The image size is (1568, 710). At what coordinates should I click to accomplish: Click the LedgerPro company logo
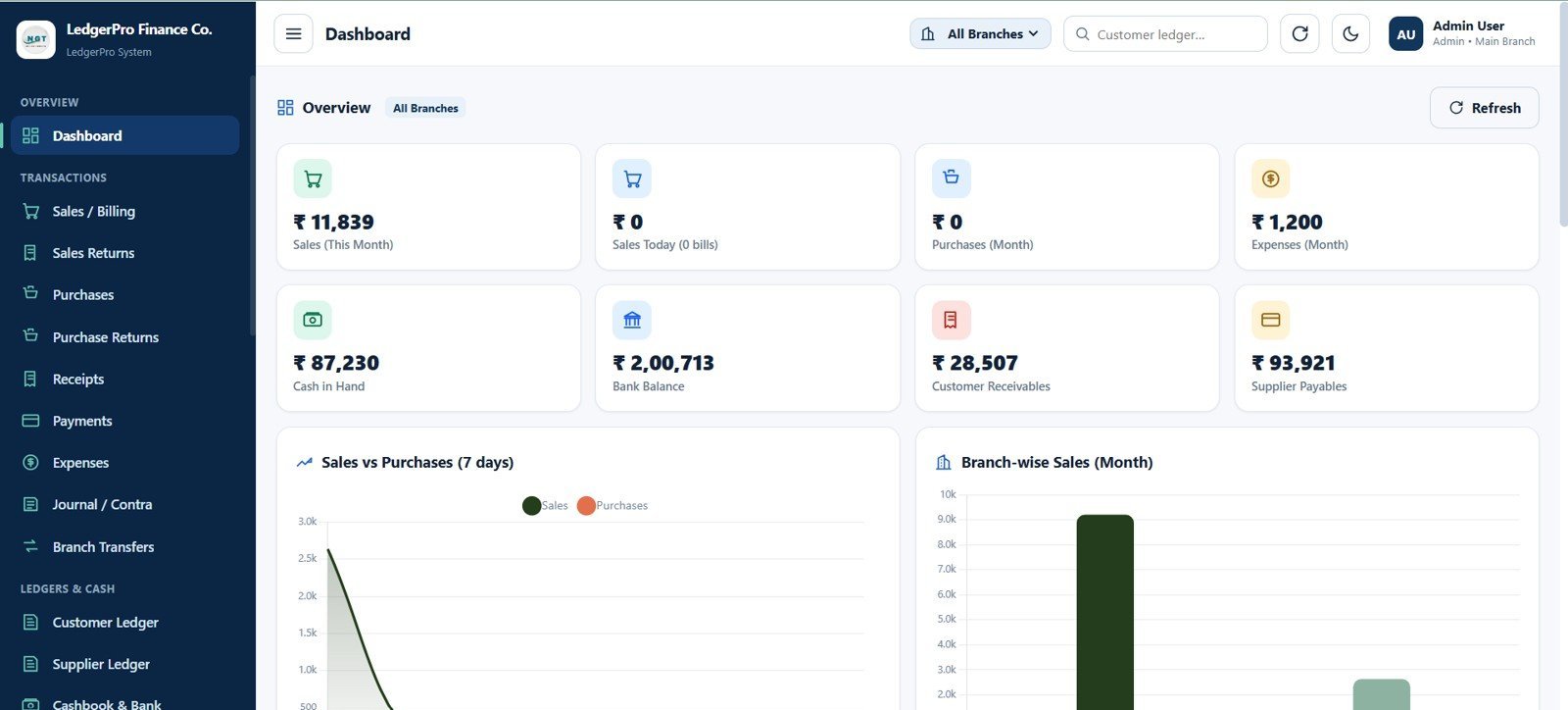(x=36, y=39)
